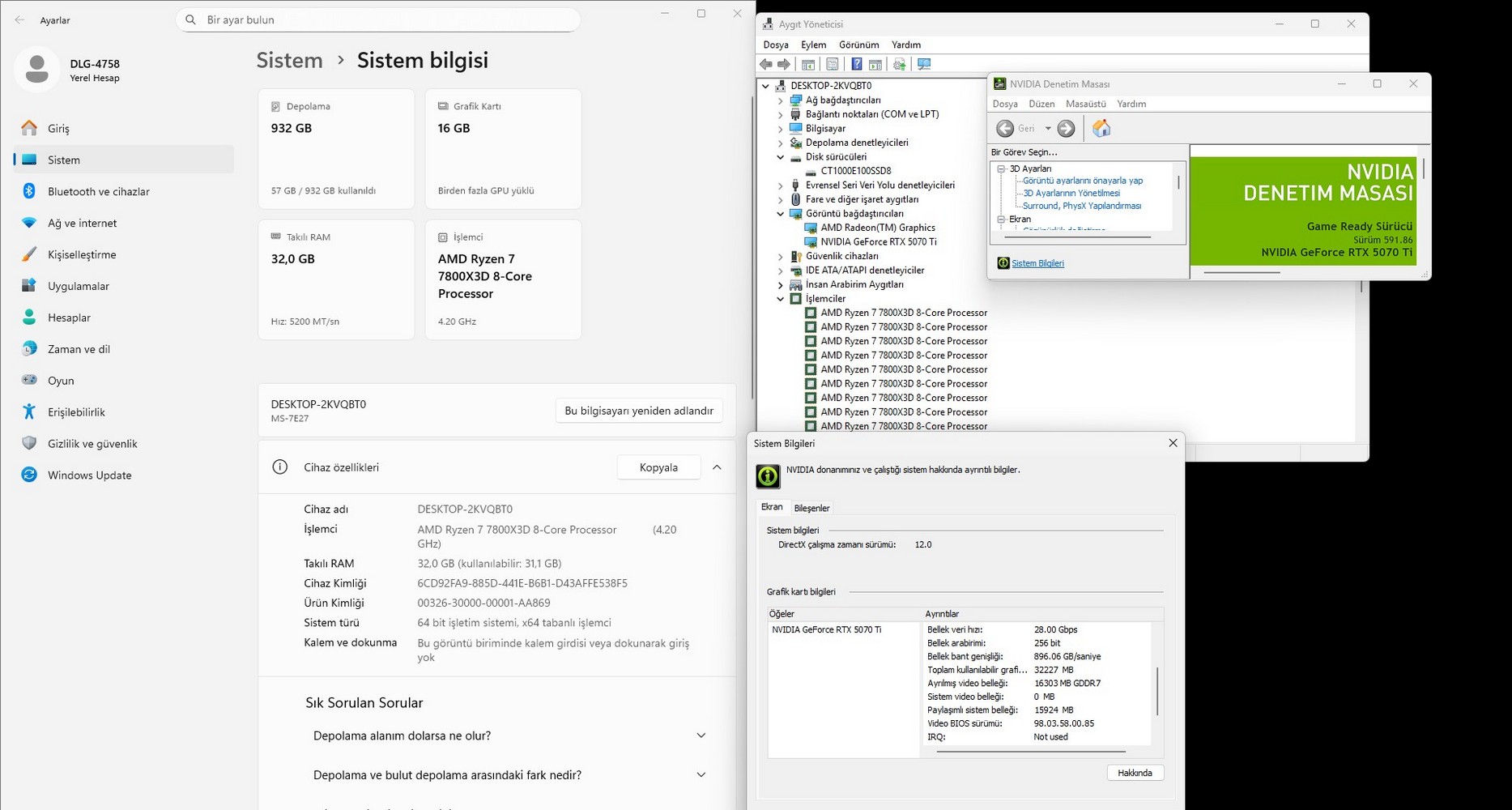Click the scan for hardware changes monitor icon
This screenshot has width=1512, height=810.
click(x=924, y=64)
